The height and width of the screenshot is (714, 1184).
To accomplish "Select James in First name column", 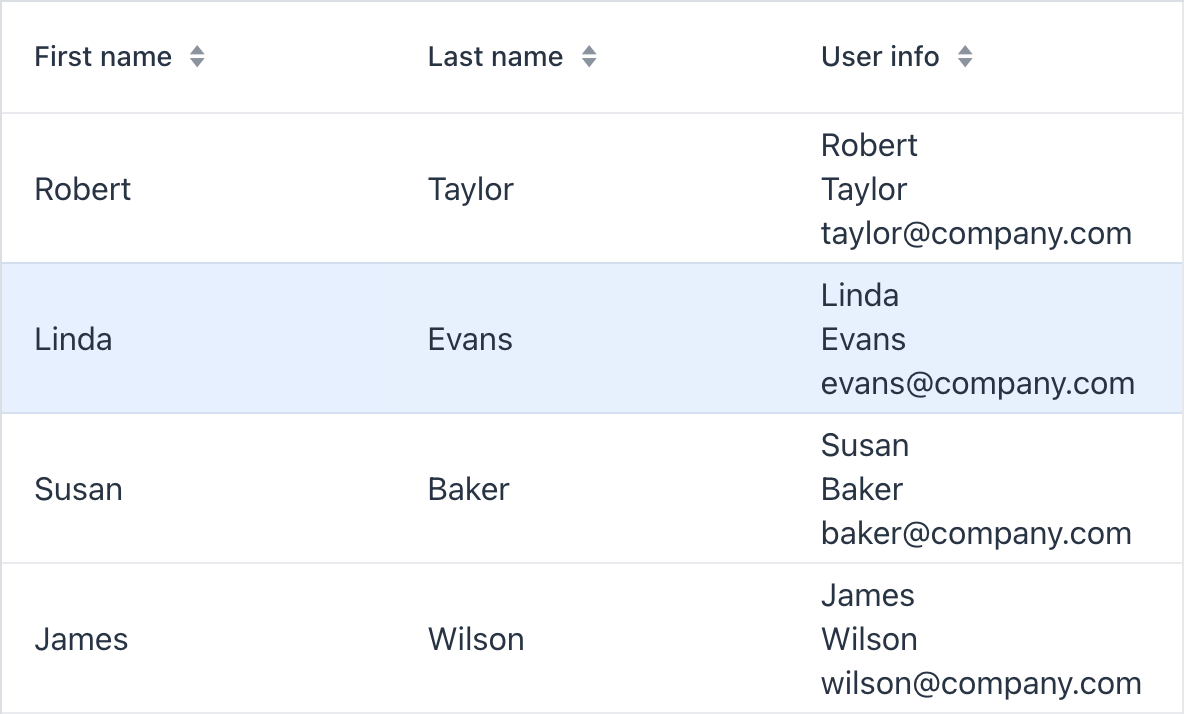I will pyautogui.click(x=81, y=639).
